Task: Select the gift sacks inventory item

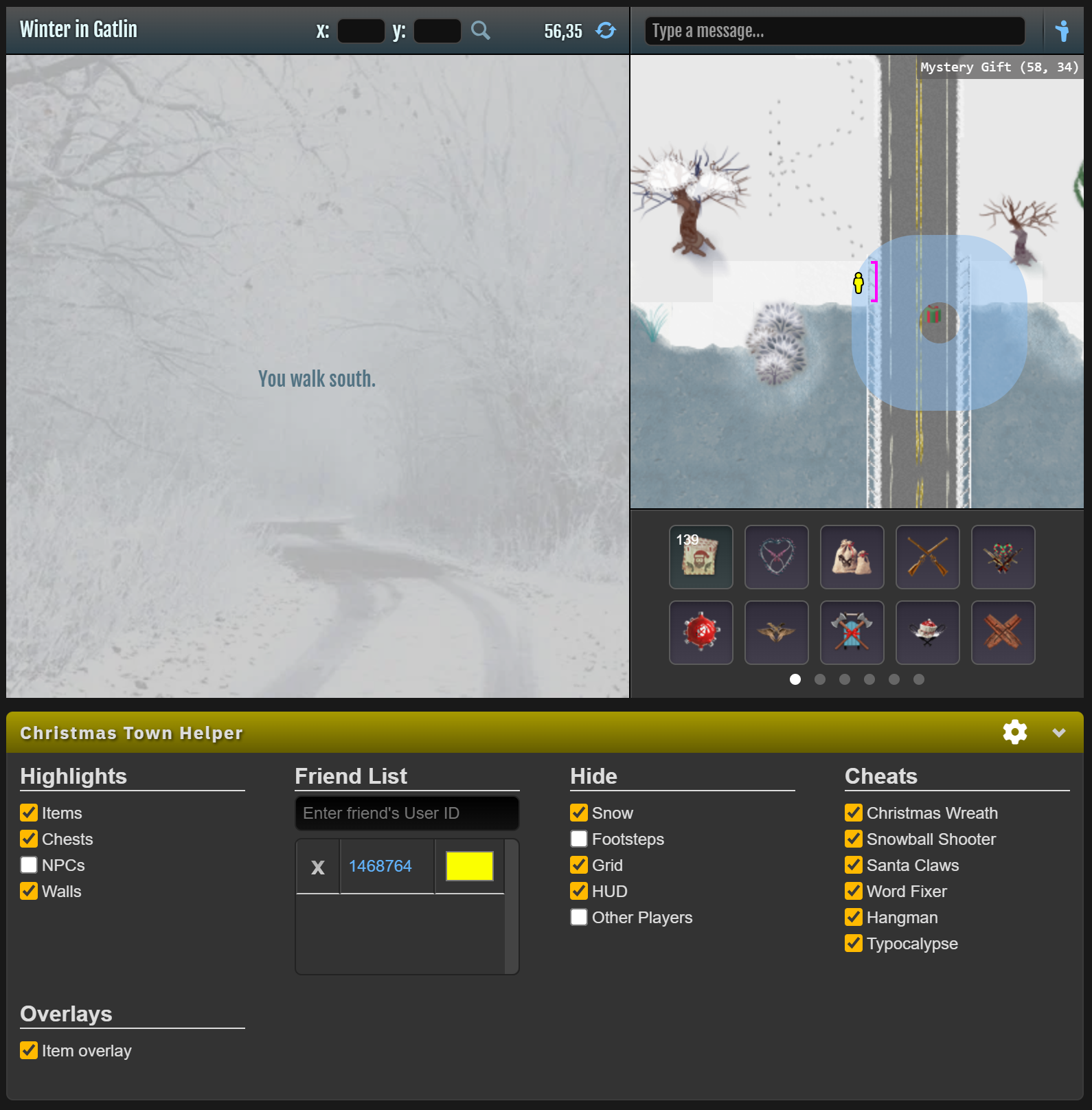Action: pos(852,557)
